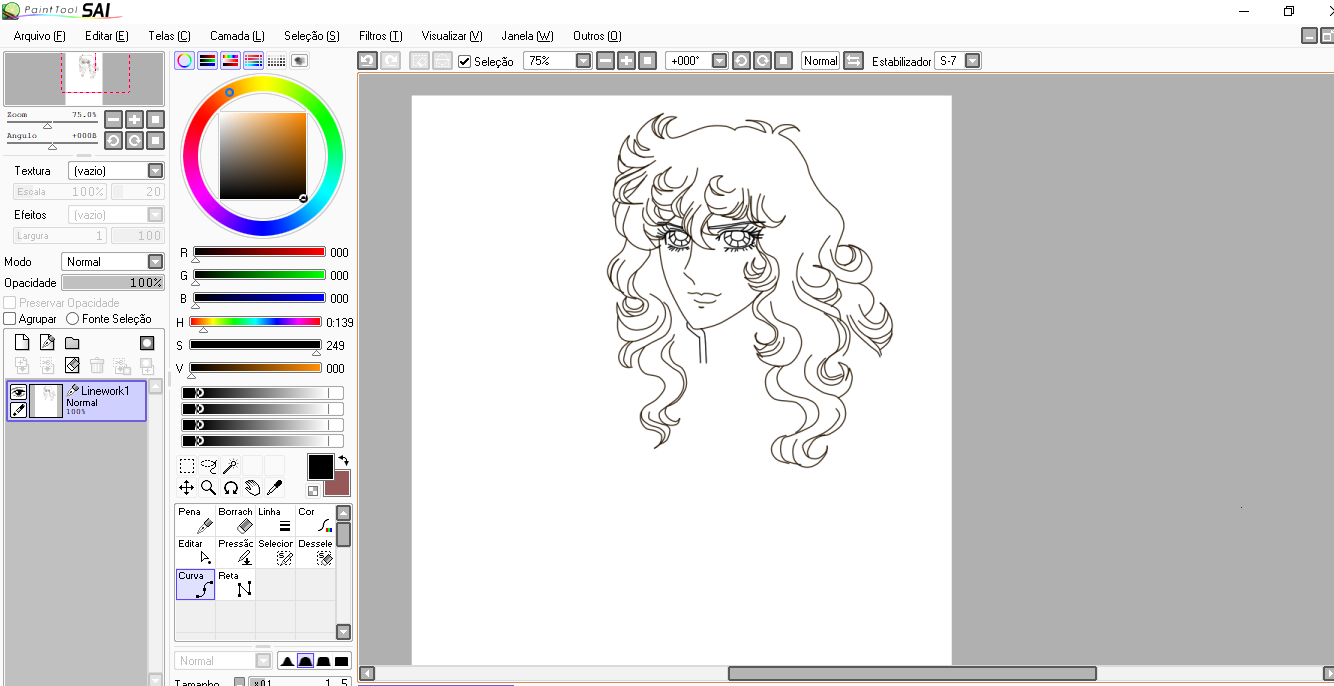Screen dimensions: 1334x686
Task: Activate the rotate view tool
Action: (x=231, y=488)
